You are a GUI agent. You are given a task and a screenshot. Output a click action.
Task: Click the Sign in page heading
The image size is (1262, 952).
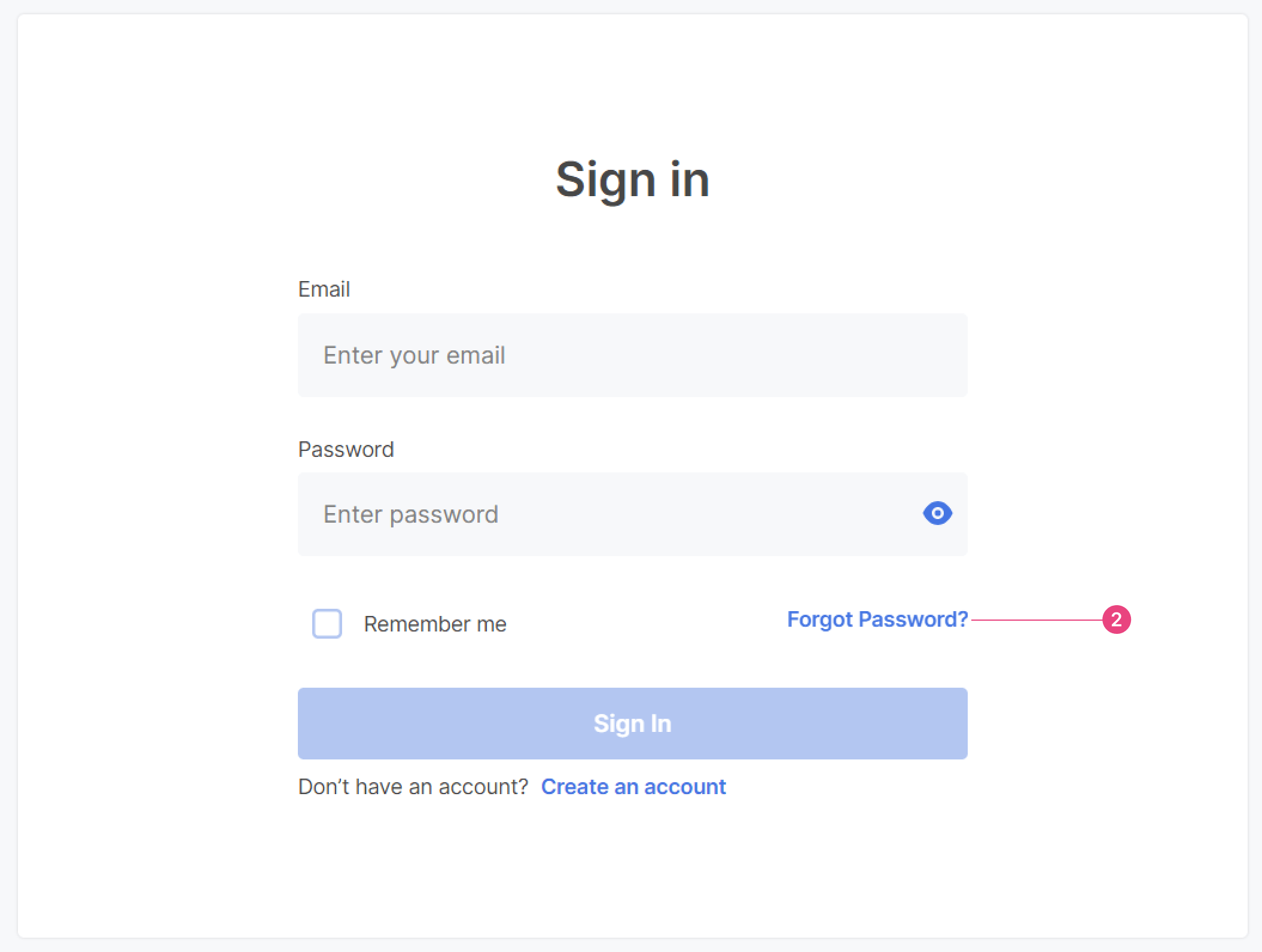[x=633, y=179]
